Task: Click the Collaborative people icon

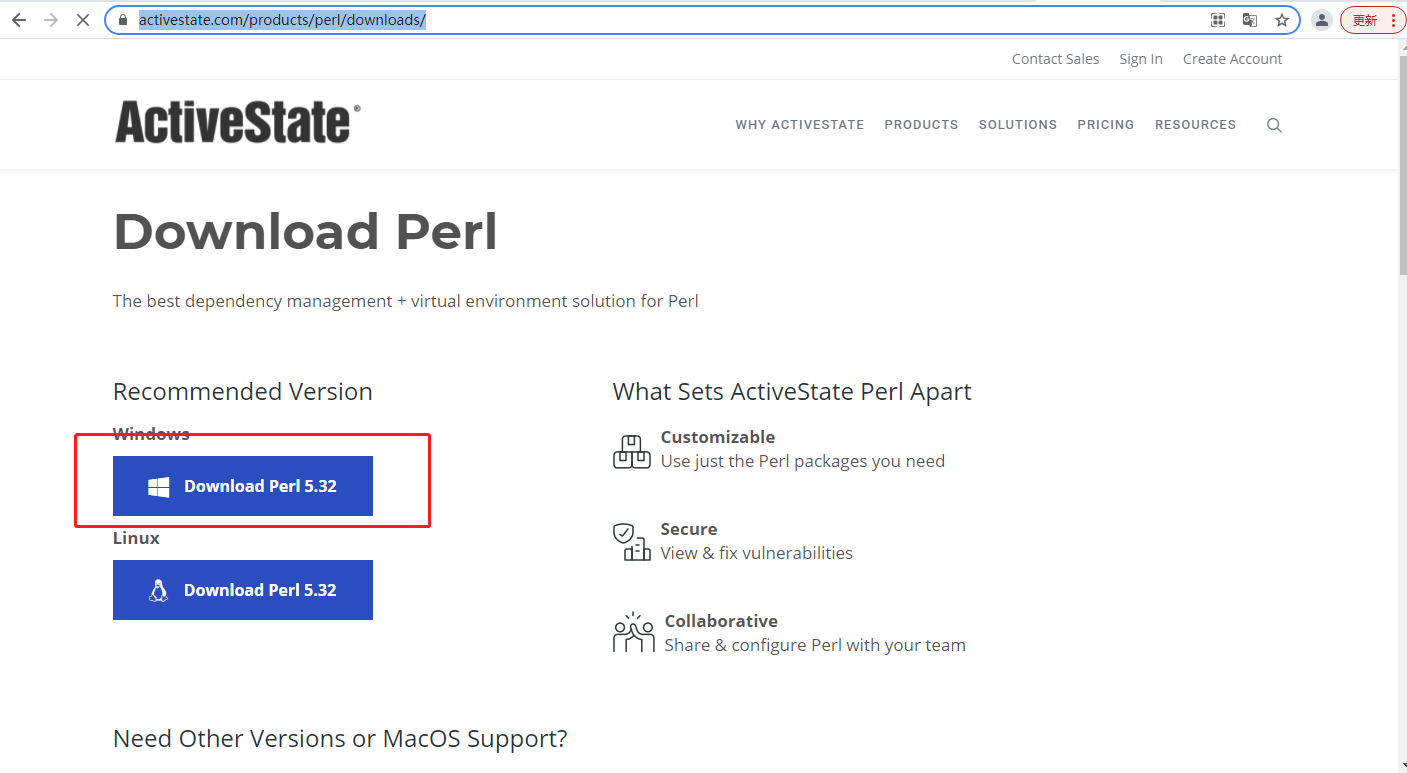Action: (633, 632)
